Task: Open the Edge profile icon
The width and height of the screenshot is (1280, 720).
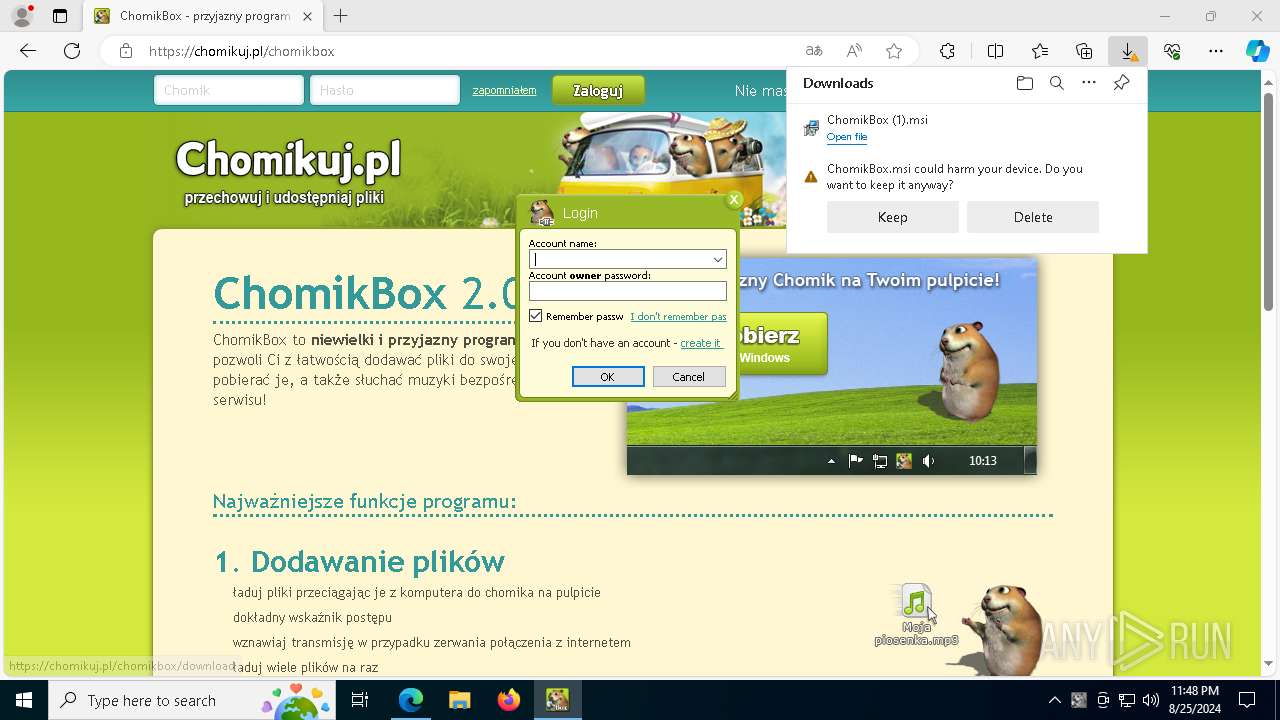Action: point(21,16)
